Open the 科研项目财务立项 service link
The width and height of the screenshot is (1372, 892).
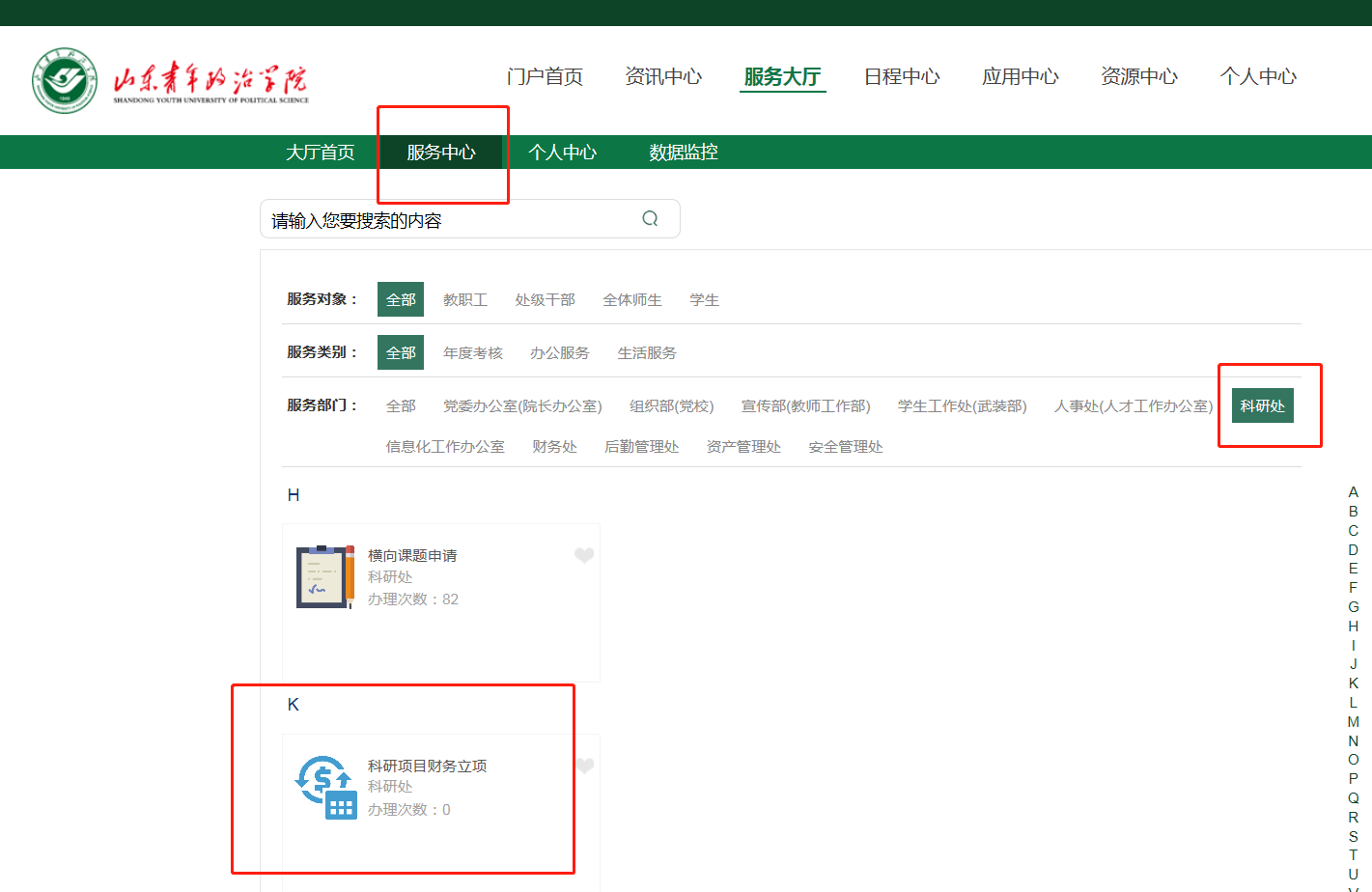(427, 767)
